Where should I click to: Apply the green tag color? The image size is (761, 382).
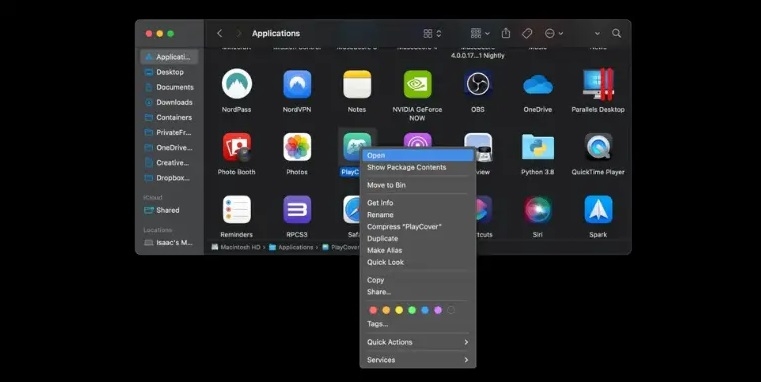(x=412, y=310)
